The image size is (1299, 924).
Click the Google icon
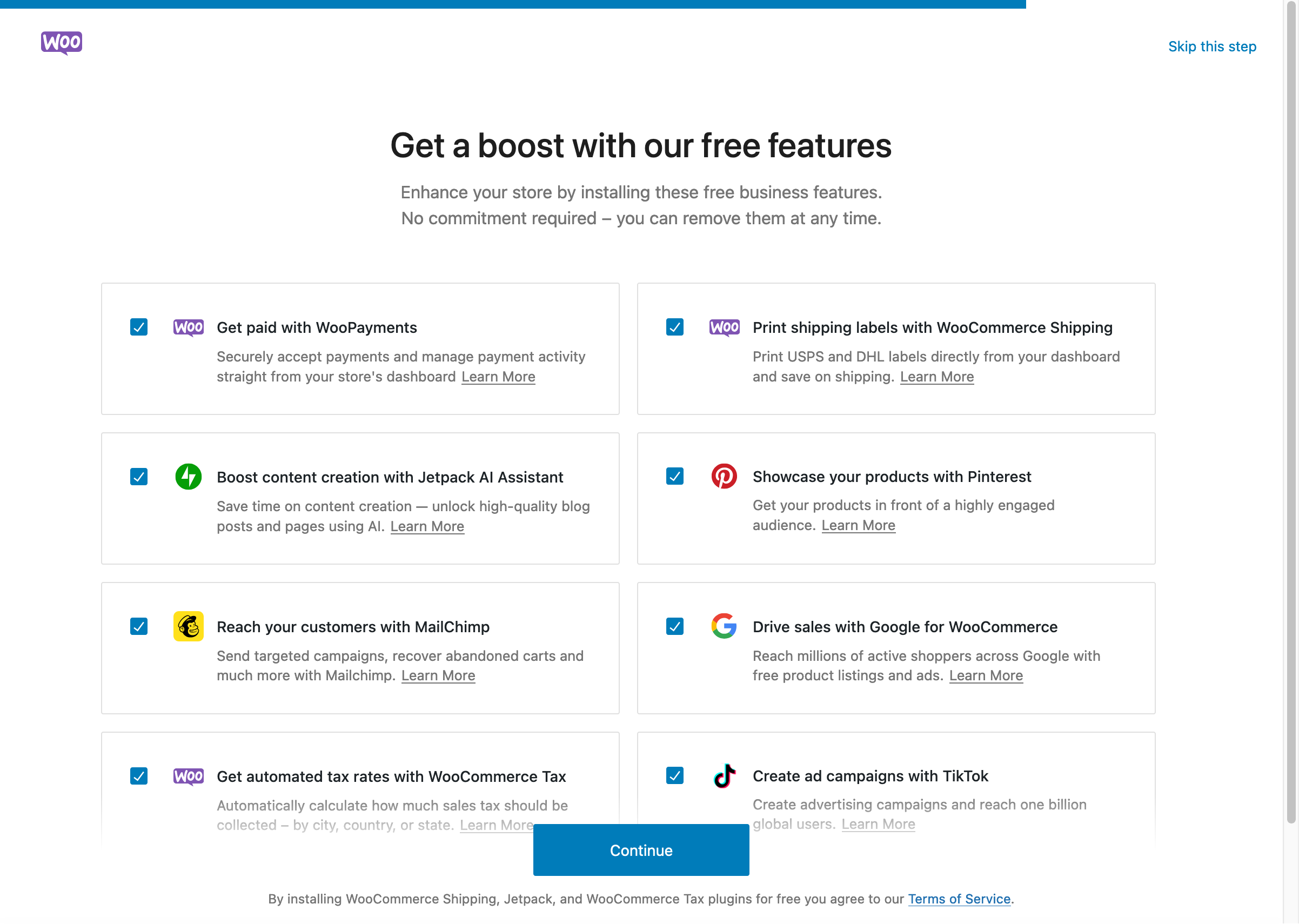click(x=724, y=626)
